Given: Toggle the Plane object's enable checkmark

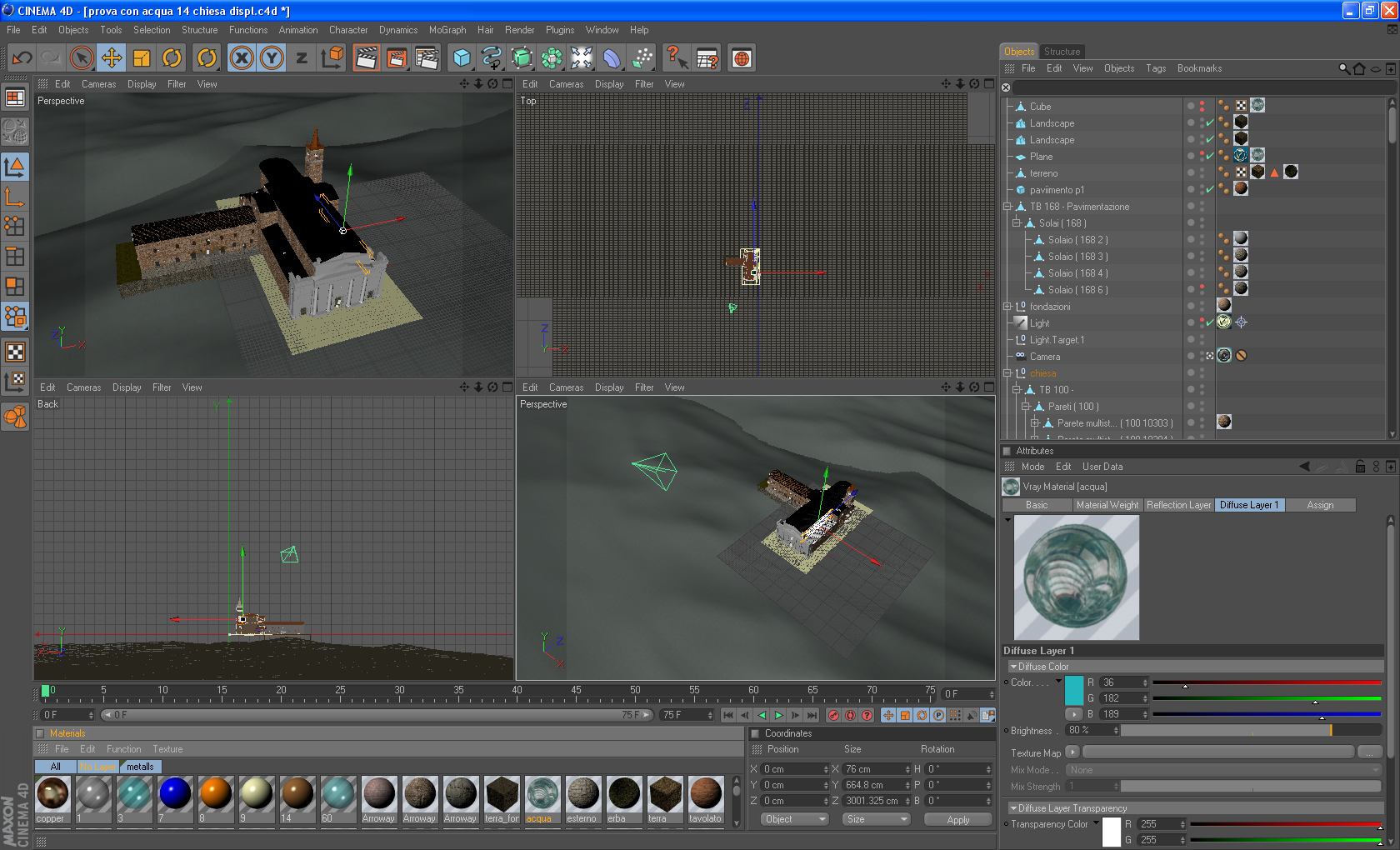Looking at the screenshot, I should pyautogui.click(x=1210, y=156).
